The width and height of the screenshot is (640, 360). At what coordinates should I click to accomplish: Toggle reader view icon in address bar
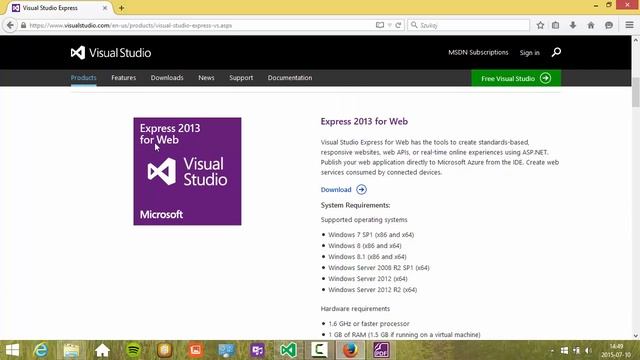380,25
